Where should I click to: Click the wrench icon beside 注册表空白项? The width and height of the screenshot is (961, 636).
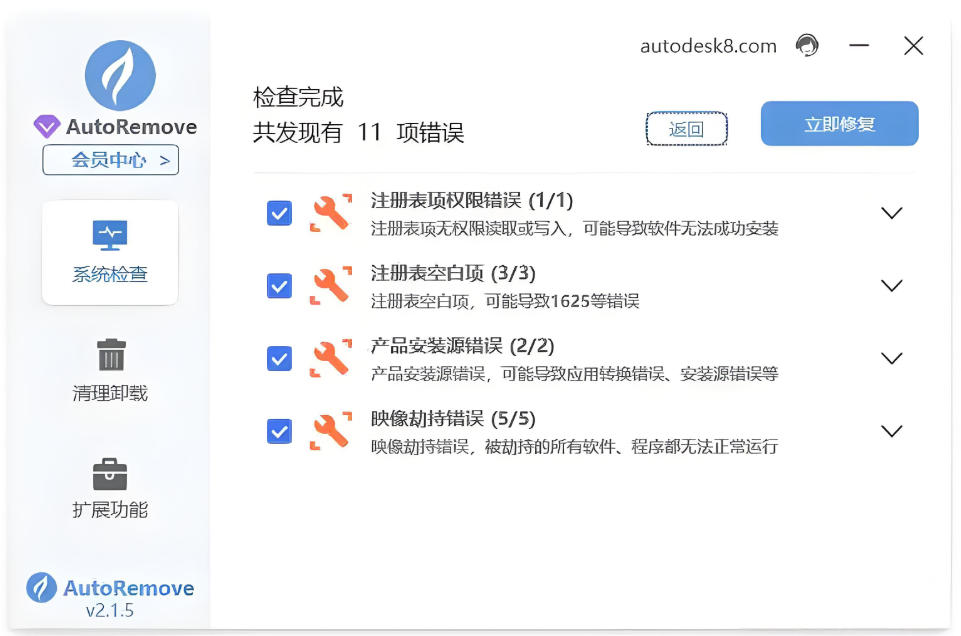(330, 286)
